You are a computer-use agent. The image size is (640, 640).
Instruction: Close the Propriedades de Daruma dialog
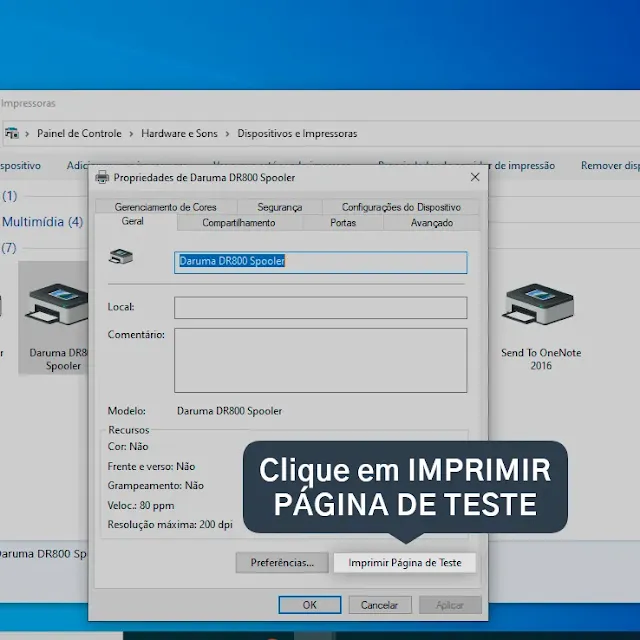click(475, 177)
